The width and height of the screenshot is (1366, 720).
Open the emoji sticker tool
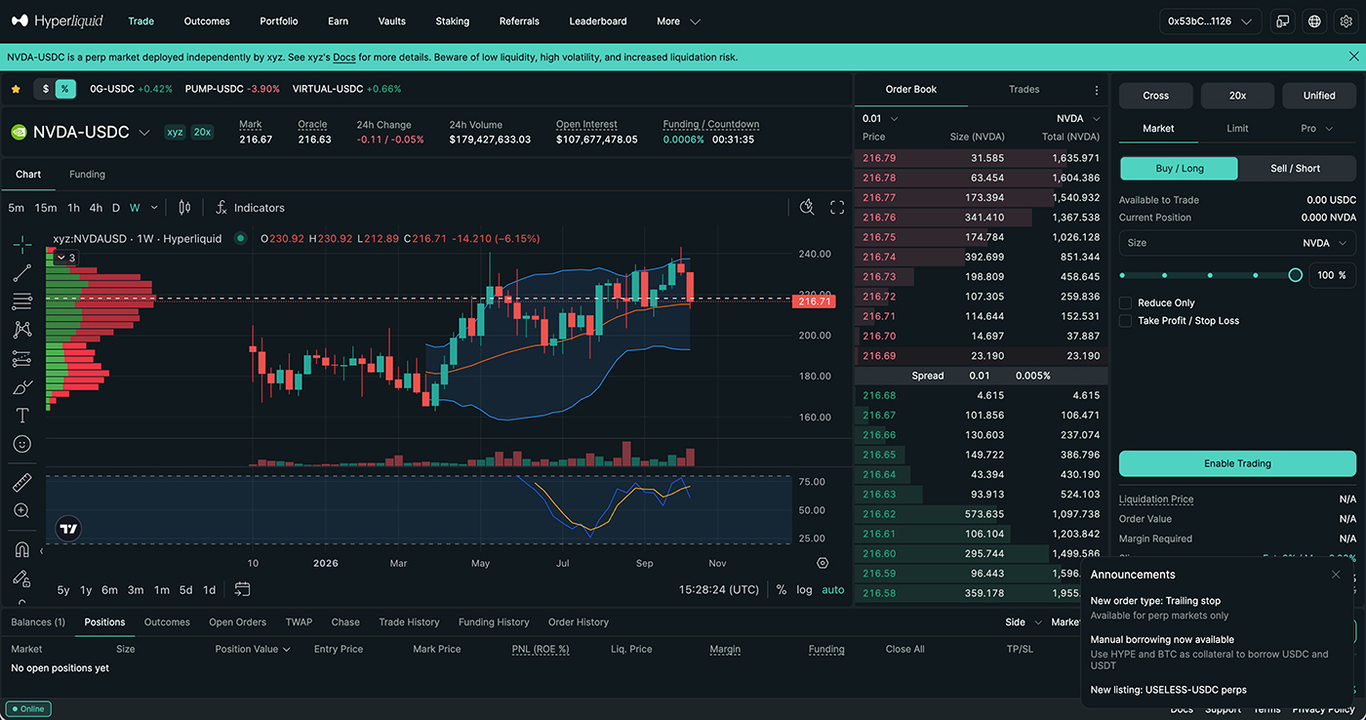[22, 444]
